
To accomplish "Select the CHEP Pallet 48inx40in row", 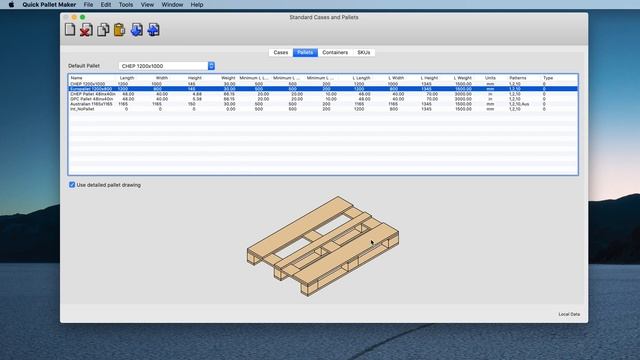I will pos(323,94).
